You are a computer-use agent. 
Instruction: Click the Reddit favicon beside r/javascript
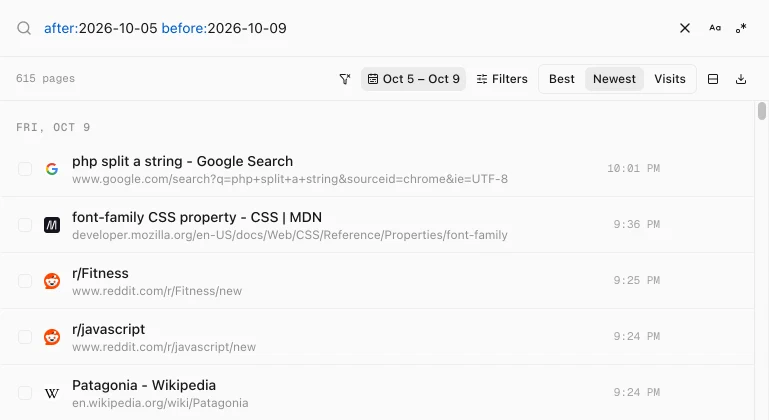(x=52, y=337)
